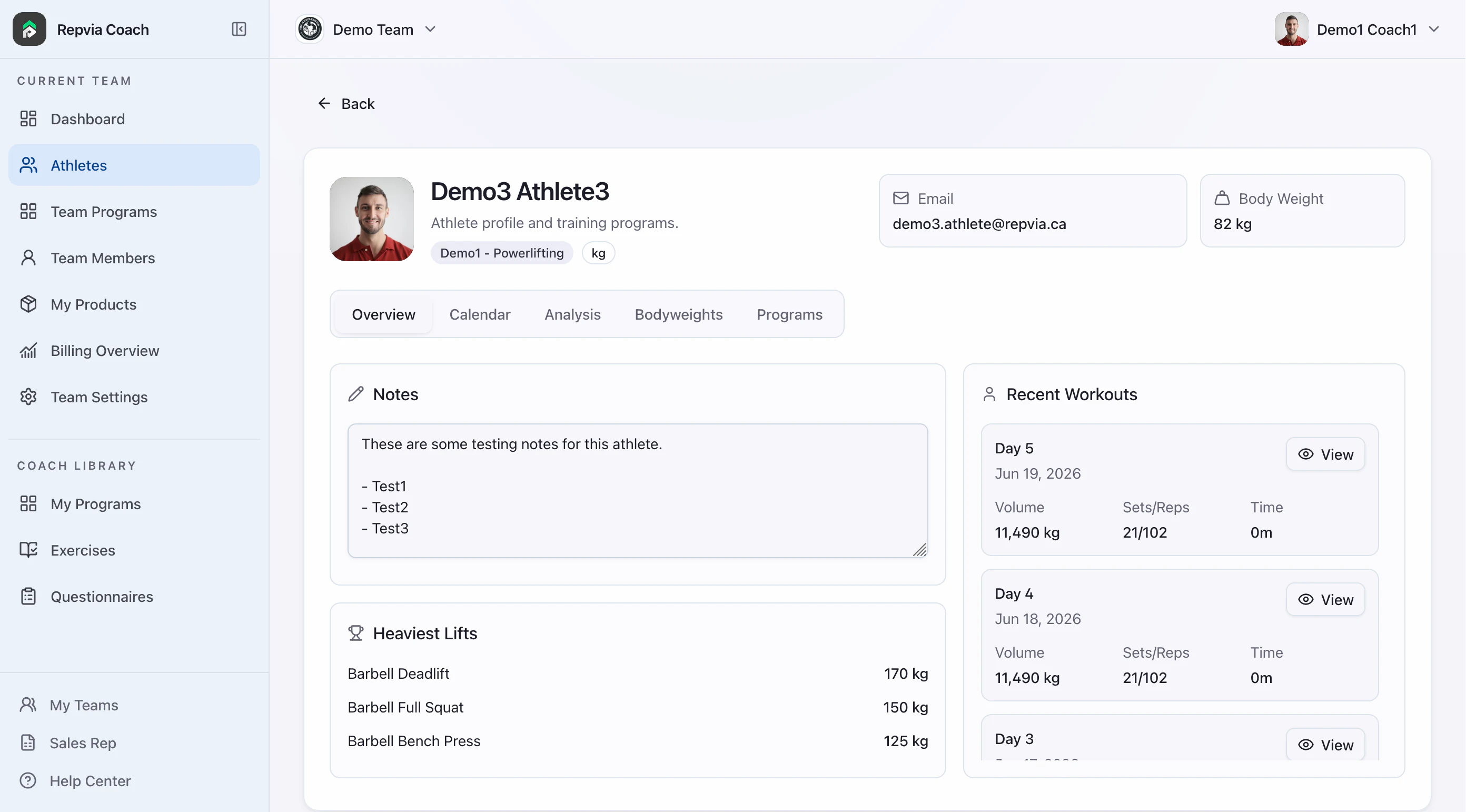Click the Barbell Deadlift row
The height and width of the screenshot is (812, 1466).
(x=638, y=674)
